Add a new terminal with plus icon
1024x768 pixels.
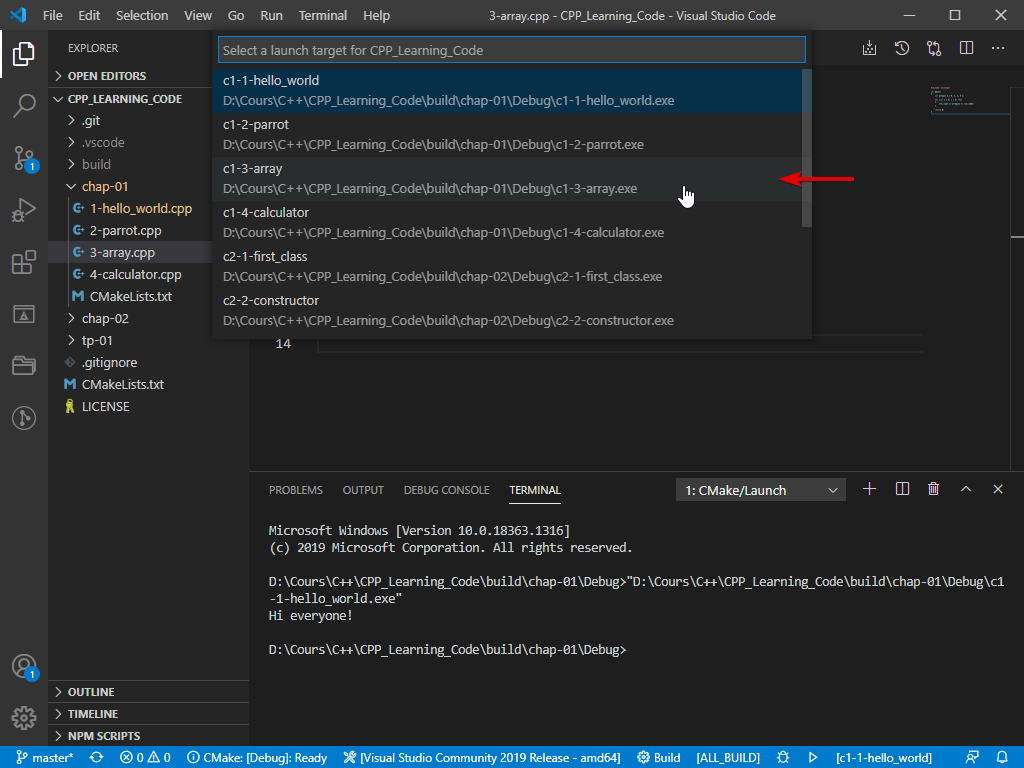[x=869, y=489]
